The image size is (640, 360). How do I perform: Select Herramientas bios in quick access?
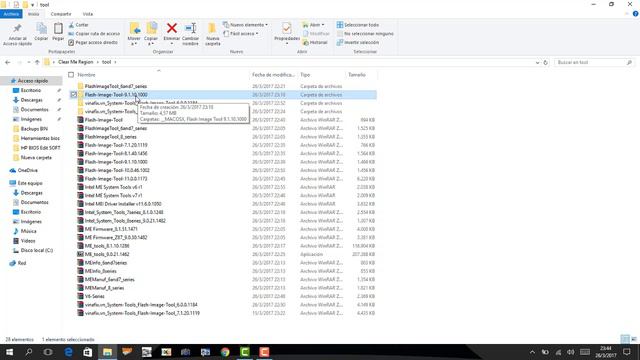[x=40, y=138]
